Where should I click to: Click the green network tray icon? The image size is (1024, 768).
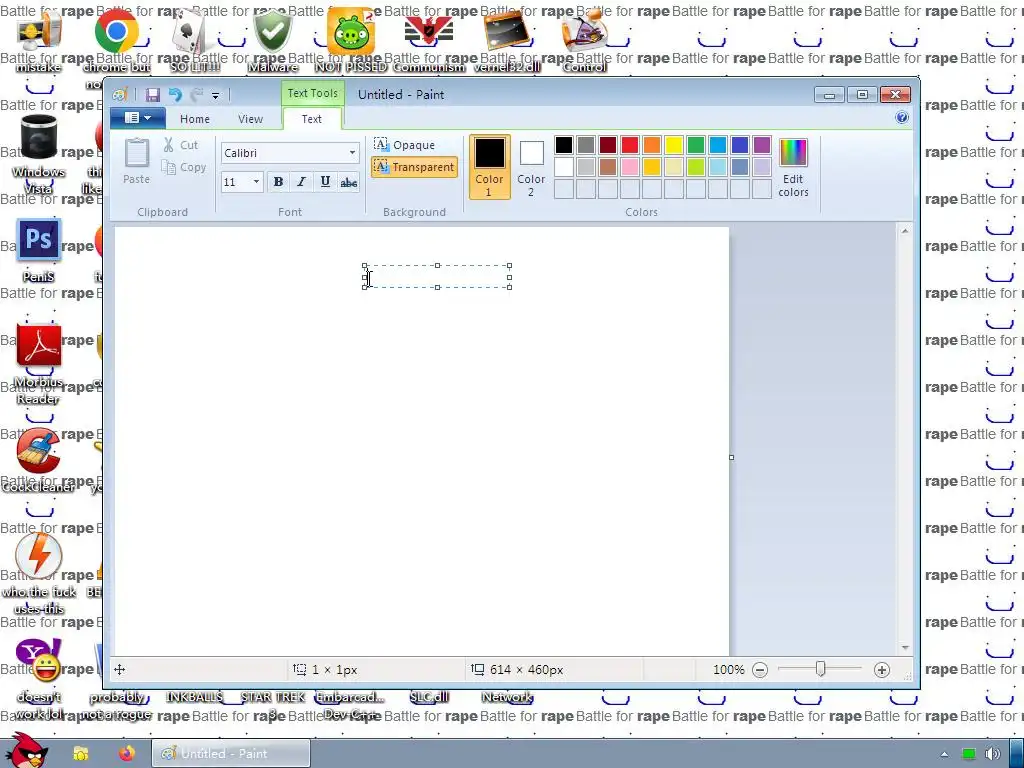(968, 754)
